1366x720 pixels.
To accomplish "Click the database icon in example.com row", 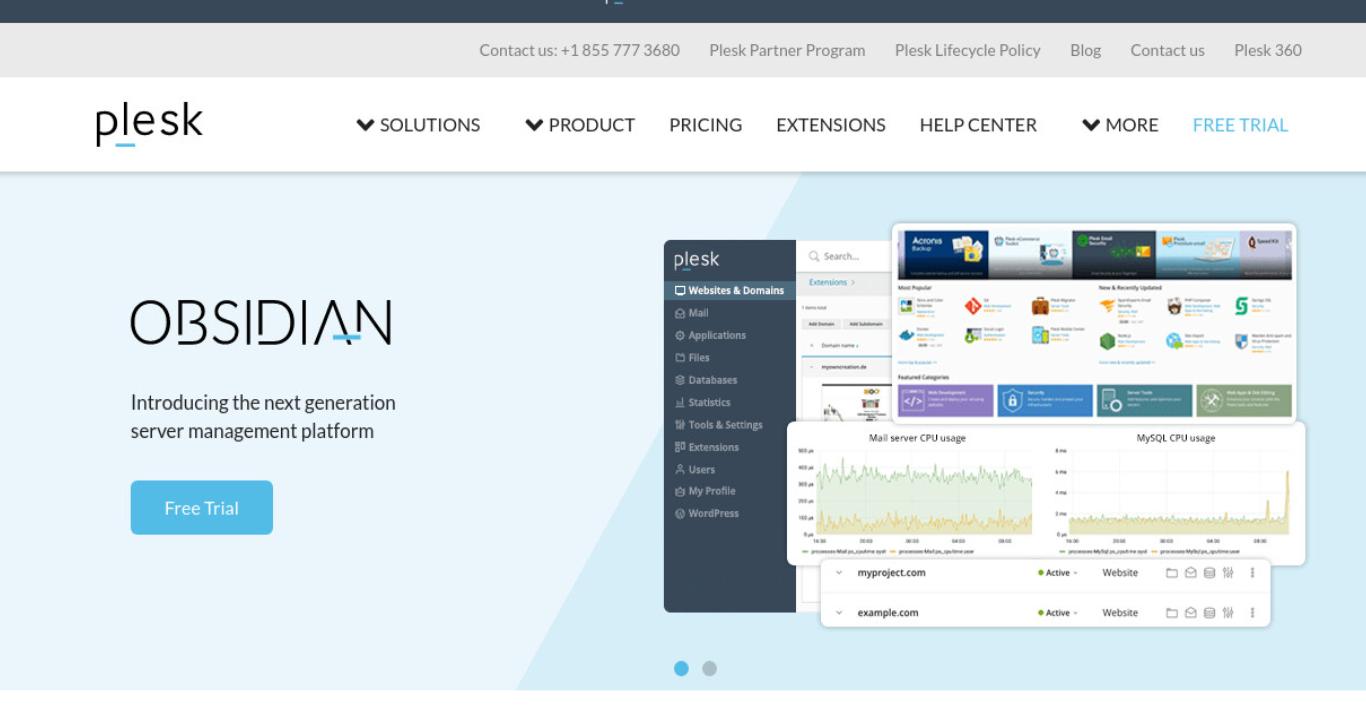I will click(x=1209, y=613).
